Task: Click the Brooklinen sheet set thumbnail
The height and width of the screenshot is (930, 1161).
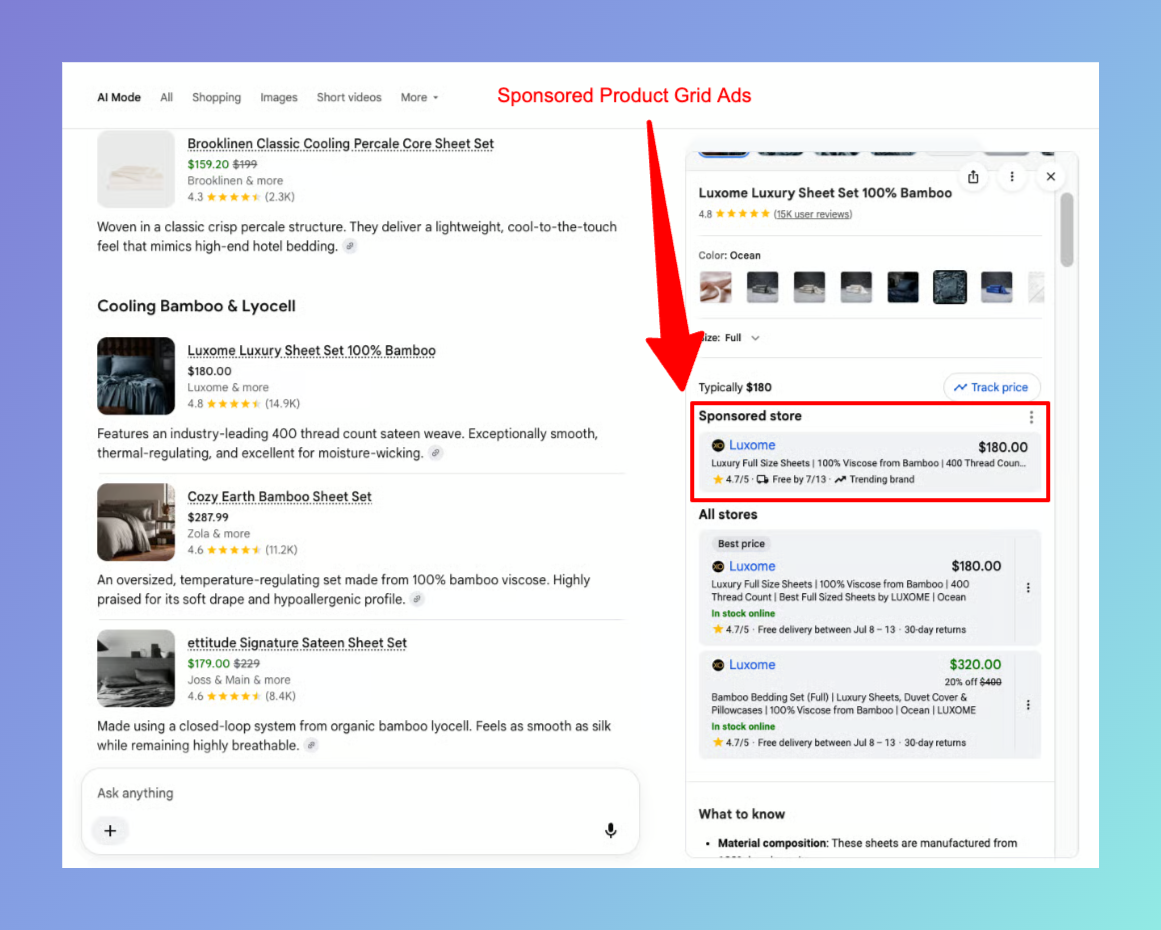Action: click(x=135, y=169)
